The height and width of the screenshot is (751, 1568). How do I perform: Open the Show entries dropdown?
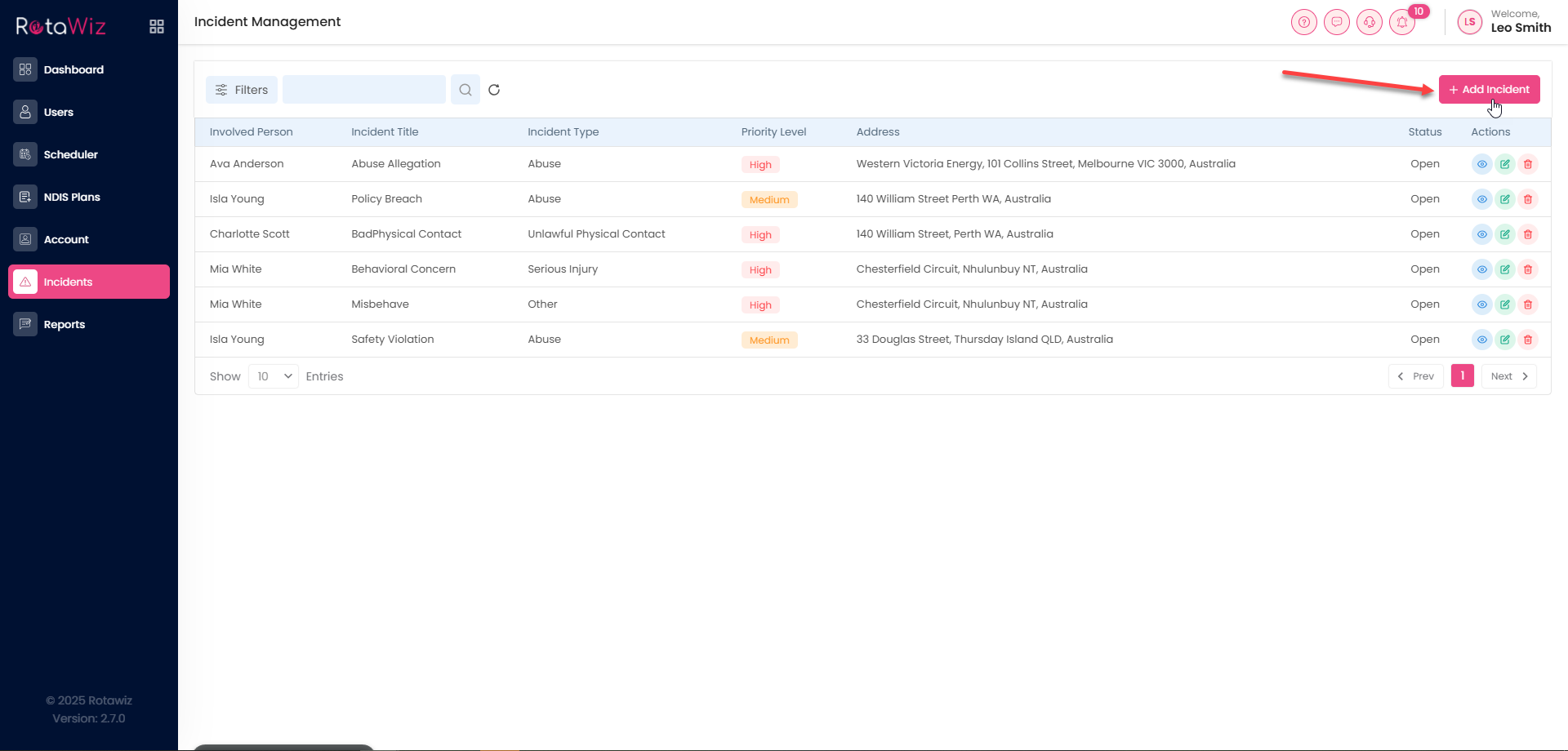[x=274, y=376]
